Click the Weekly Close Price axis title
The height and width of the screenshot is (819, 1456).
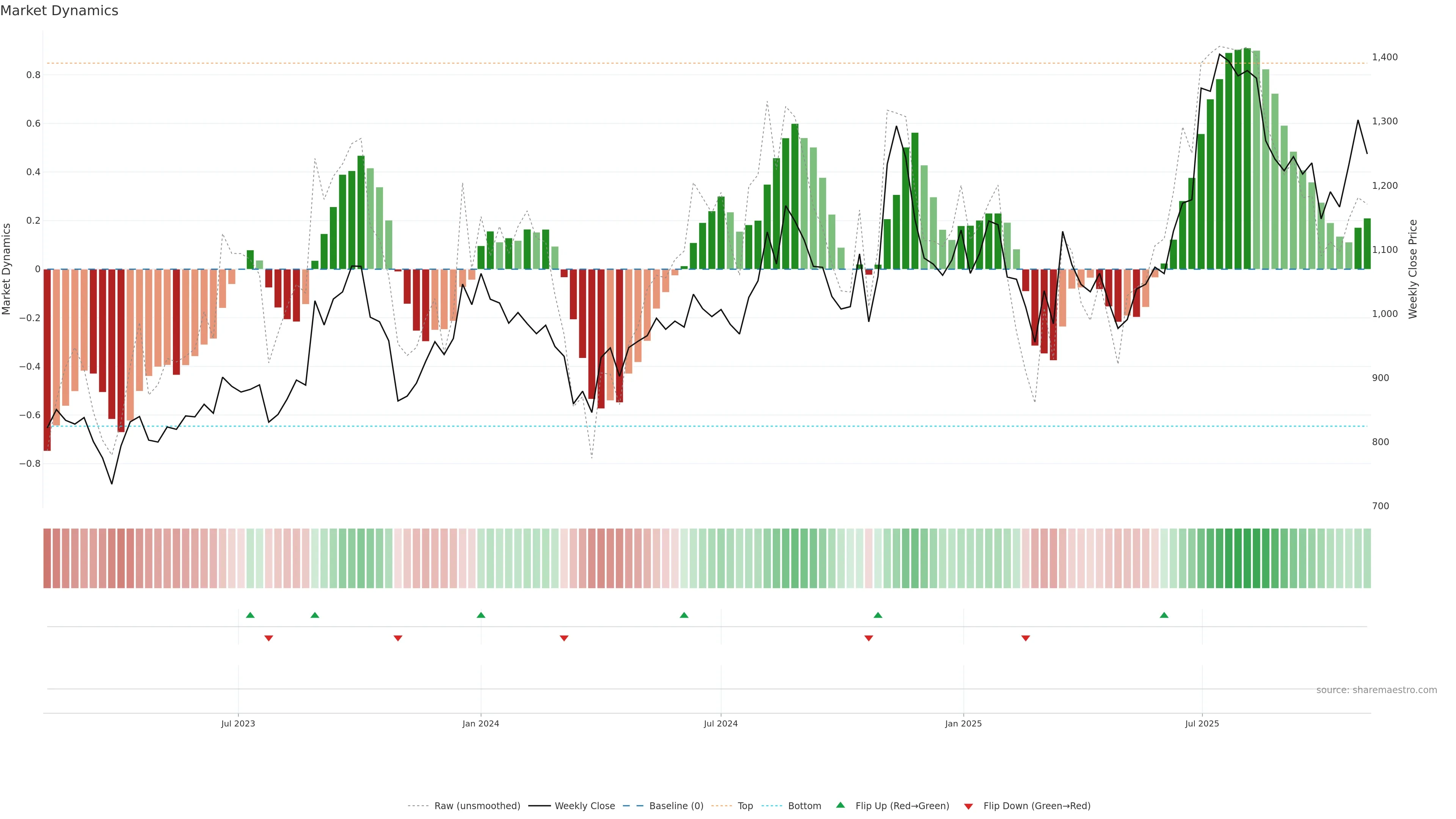(1412, 269)
